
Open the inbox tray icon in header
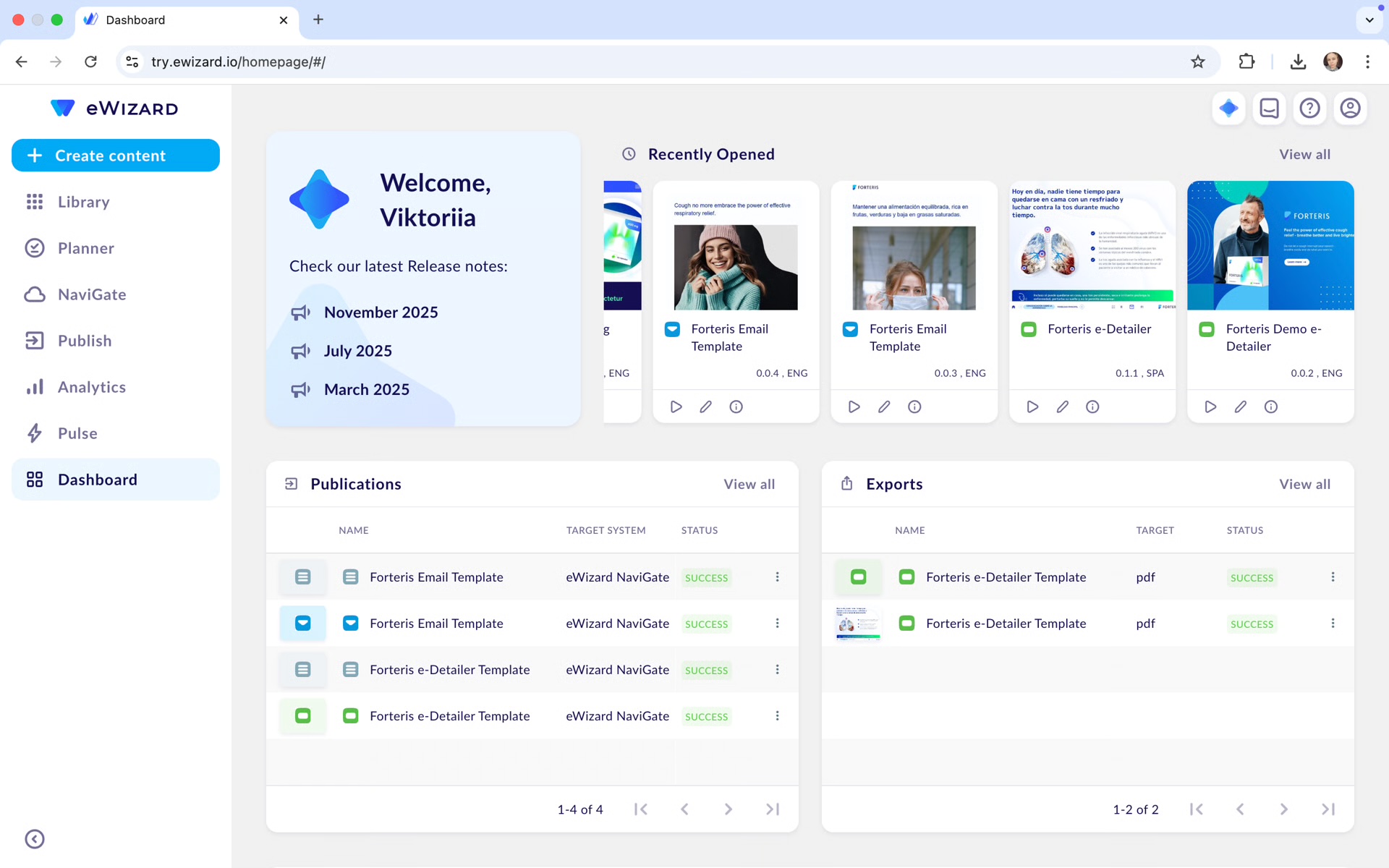point(1269,109)
